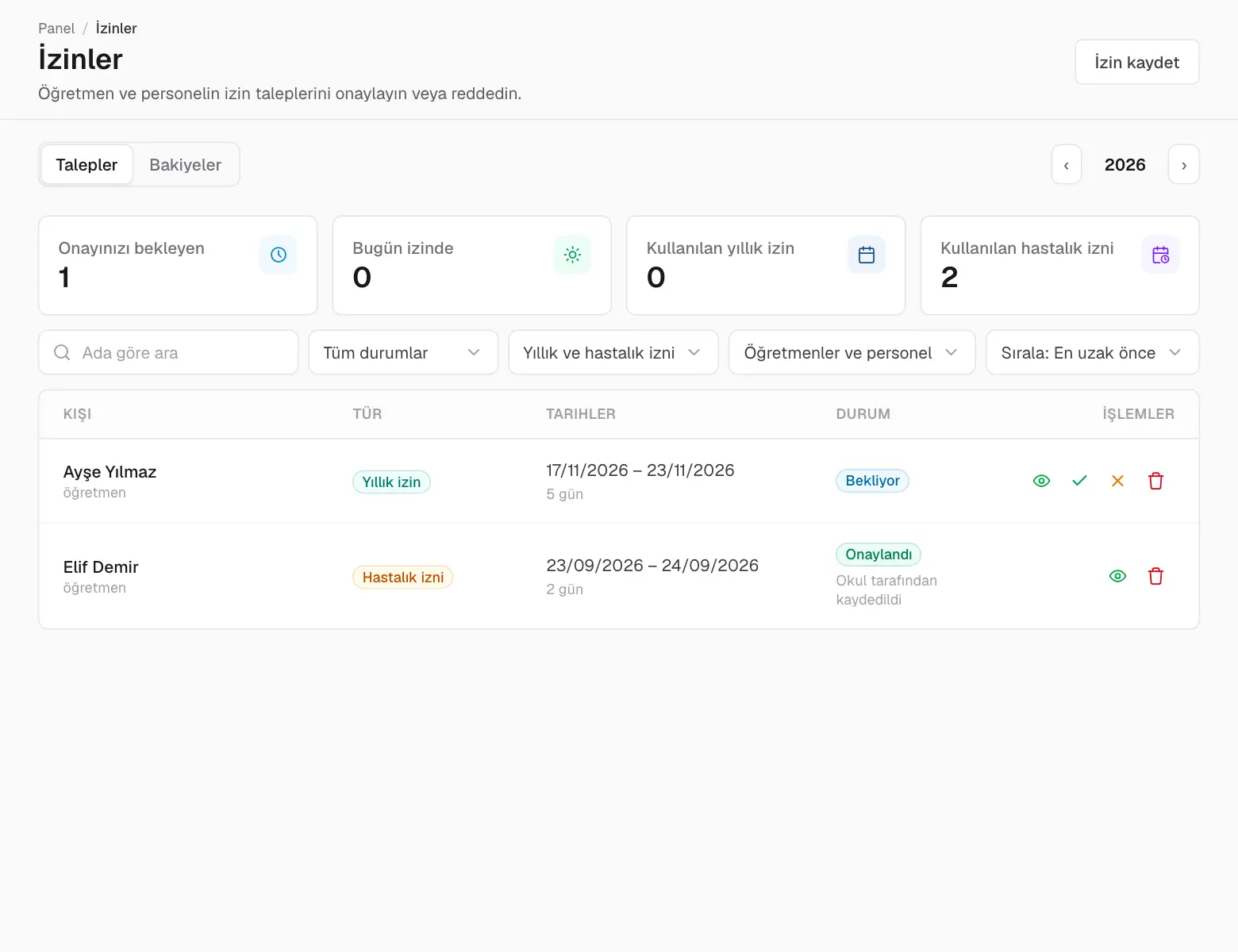Click the date range 17/11/2026 – 23/11/2026
Image resolution: width=1238 pixels, height=952 pixels.
click(x=640, y=470)
